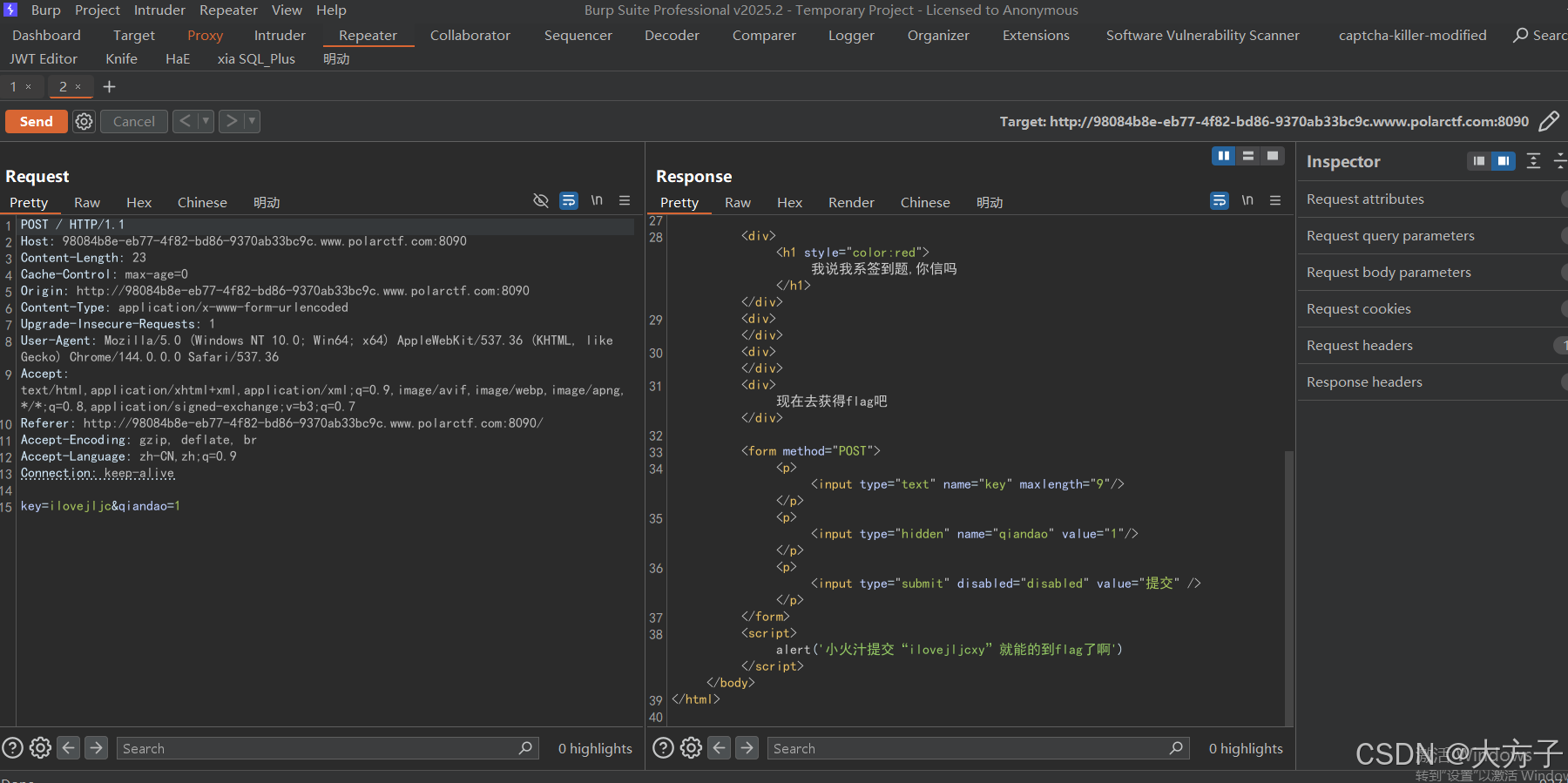Open Response panel hamburger menu
Image resolution: width=1568 pixels, height=783 pixels.
coord(1275,200)
